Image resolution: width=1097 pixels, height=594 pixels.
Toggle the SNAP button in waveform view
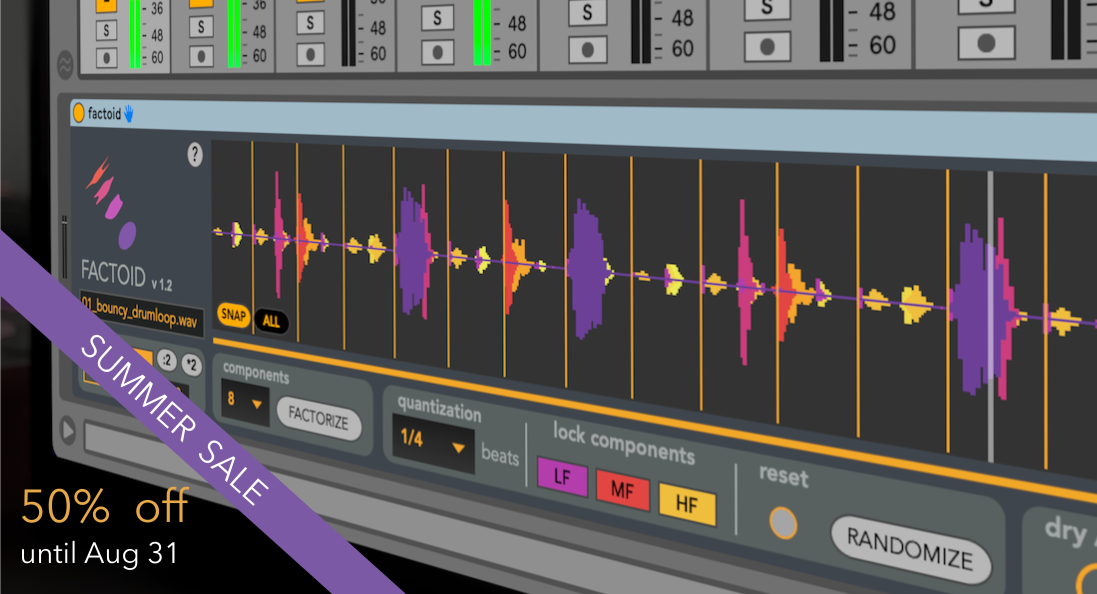233,316
